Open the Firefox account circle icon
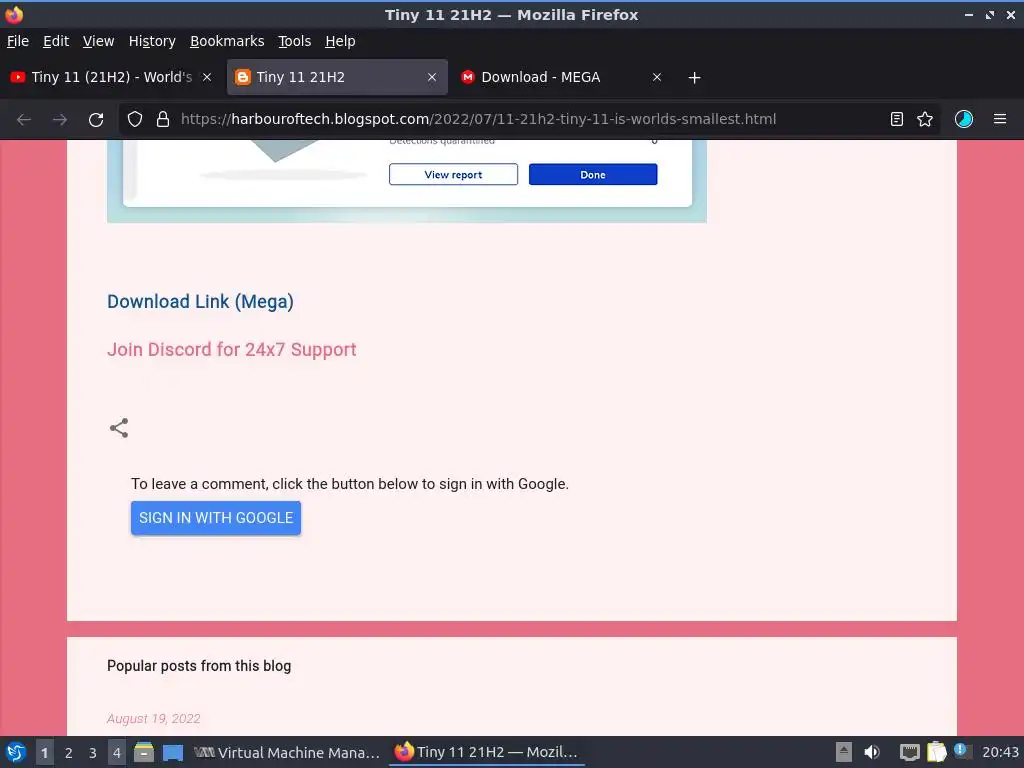Viewport: 1024px width, 768px height. coord(963,119)
